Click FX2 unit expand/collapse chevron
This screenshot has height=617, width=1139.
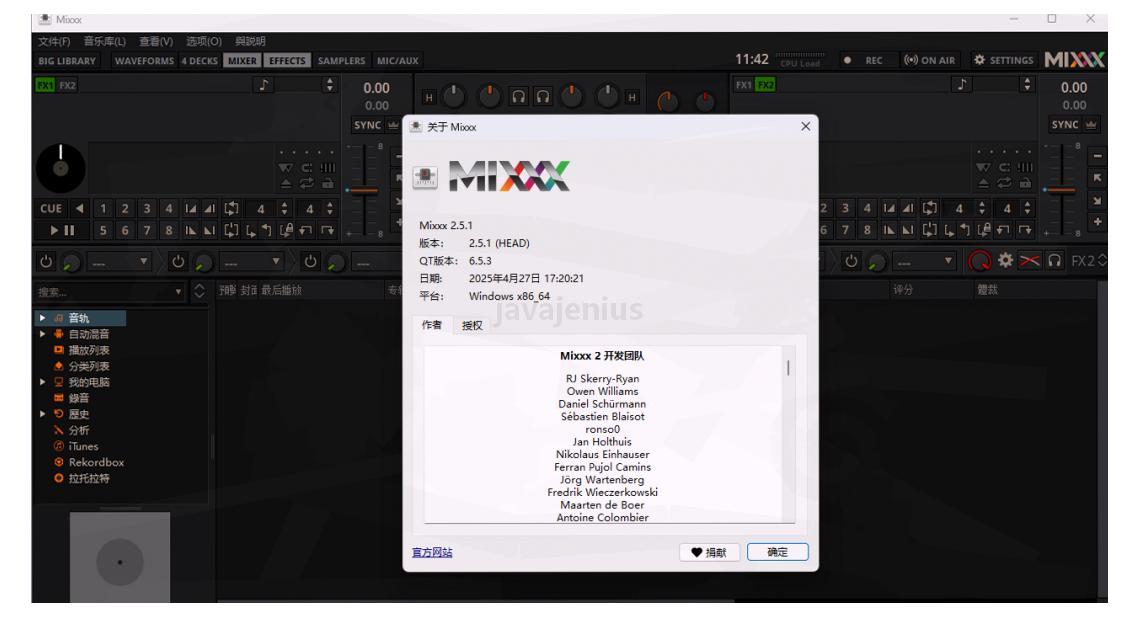1102,260
